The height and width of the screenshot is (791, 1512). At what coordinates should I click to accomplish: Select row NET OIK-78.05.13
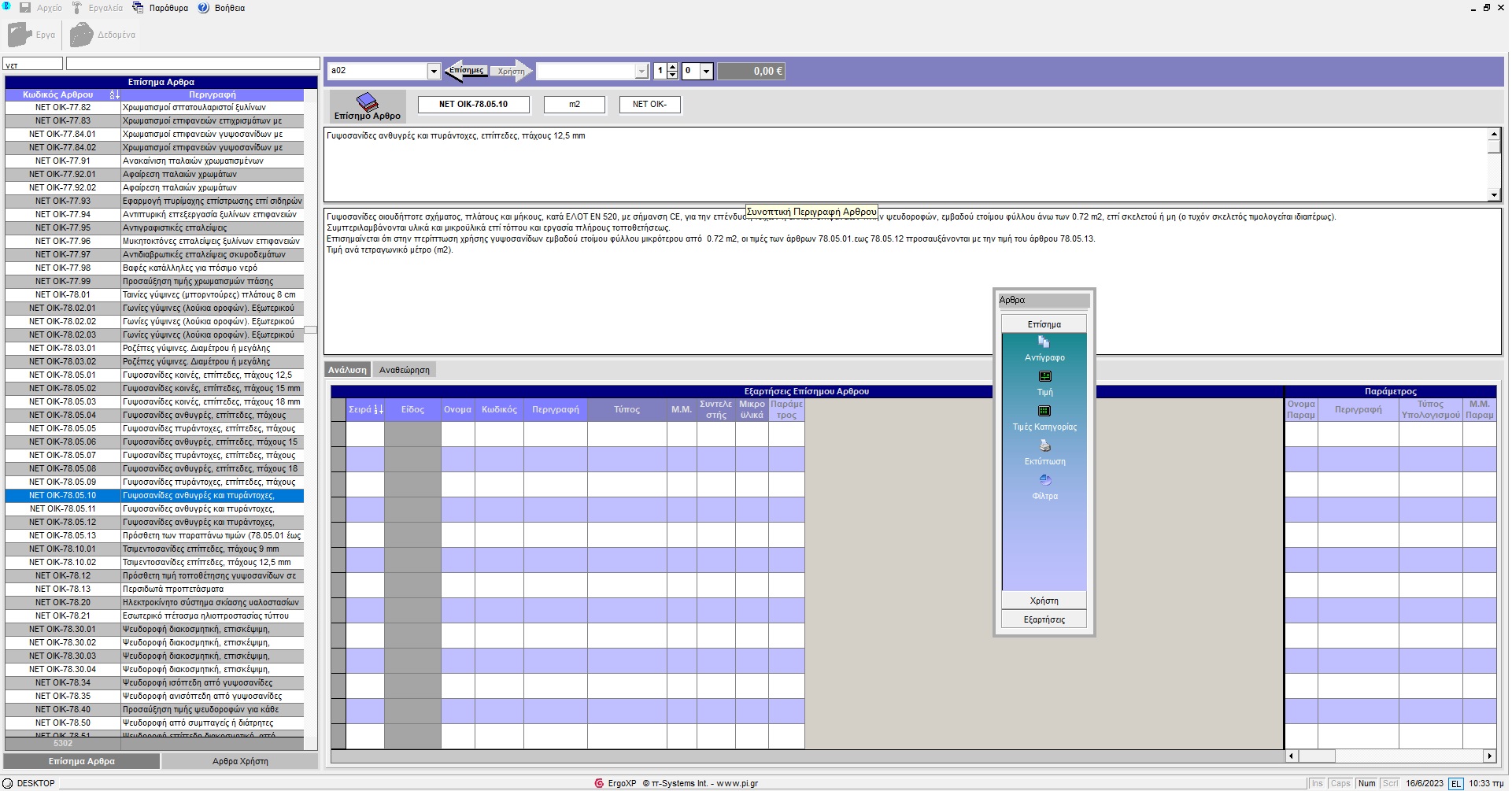154,535
